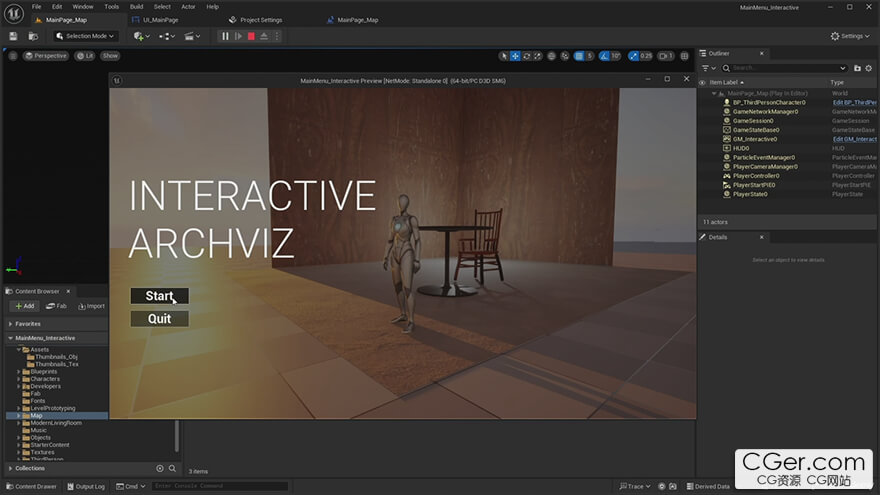Screen dimensions: 880x495
Task: Expand the Collections section
Action: [11, 468]
